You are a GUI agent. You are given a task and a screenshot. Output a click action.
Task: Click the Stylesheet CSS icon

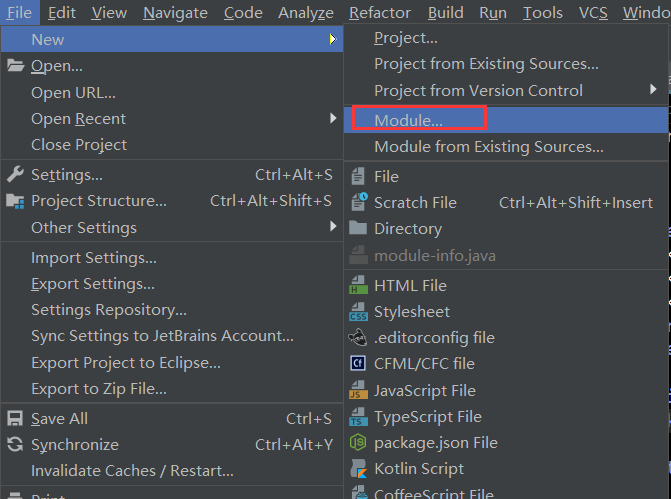click(x=358, y=312)
